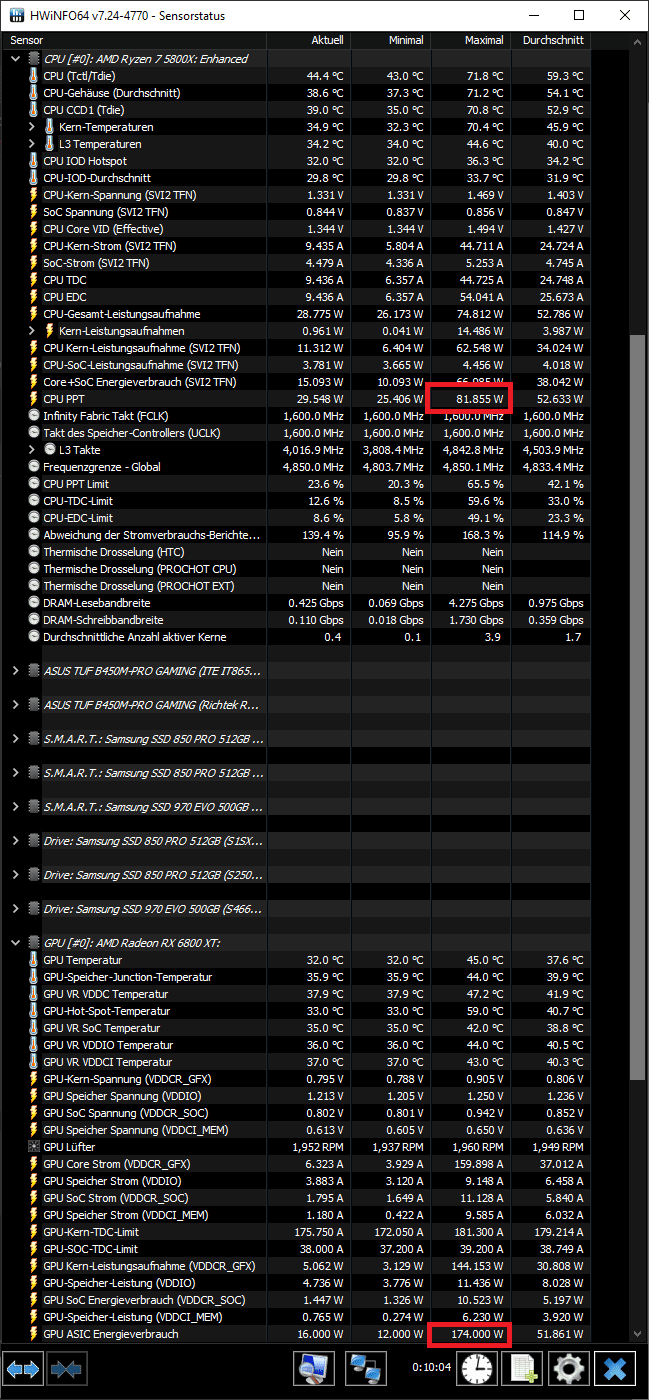Expand the ASUS TUF B450M-PRO GAMING (ITE IT865...) group
Viewport: 649px width, 1400px height.
pyautogui.click(x=15, y=671)
